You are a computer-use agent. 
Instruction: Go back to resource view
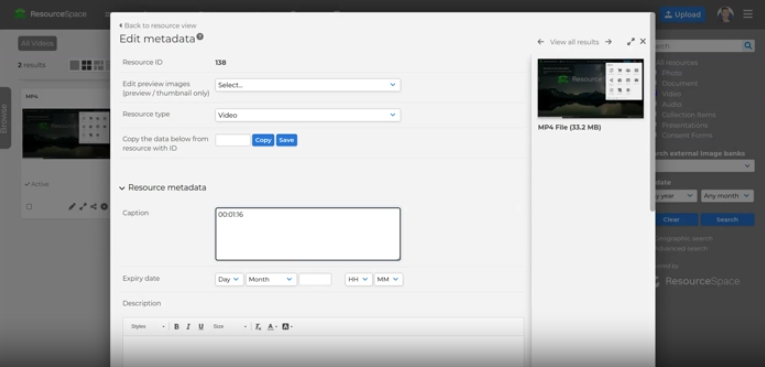[x=158, y=25]
